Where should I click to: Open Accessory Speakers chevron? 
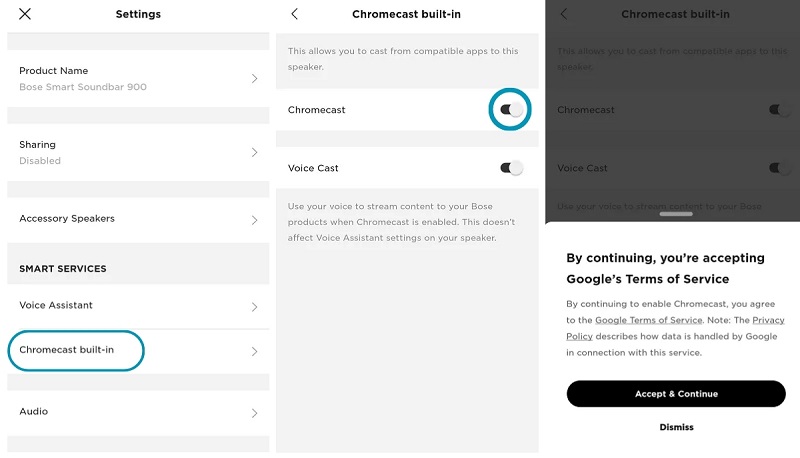[x=254, y=220]
